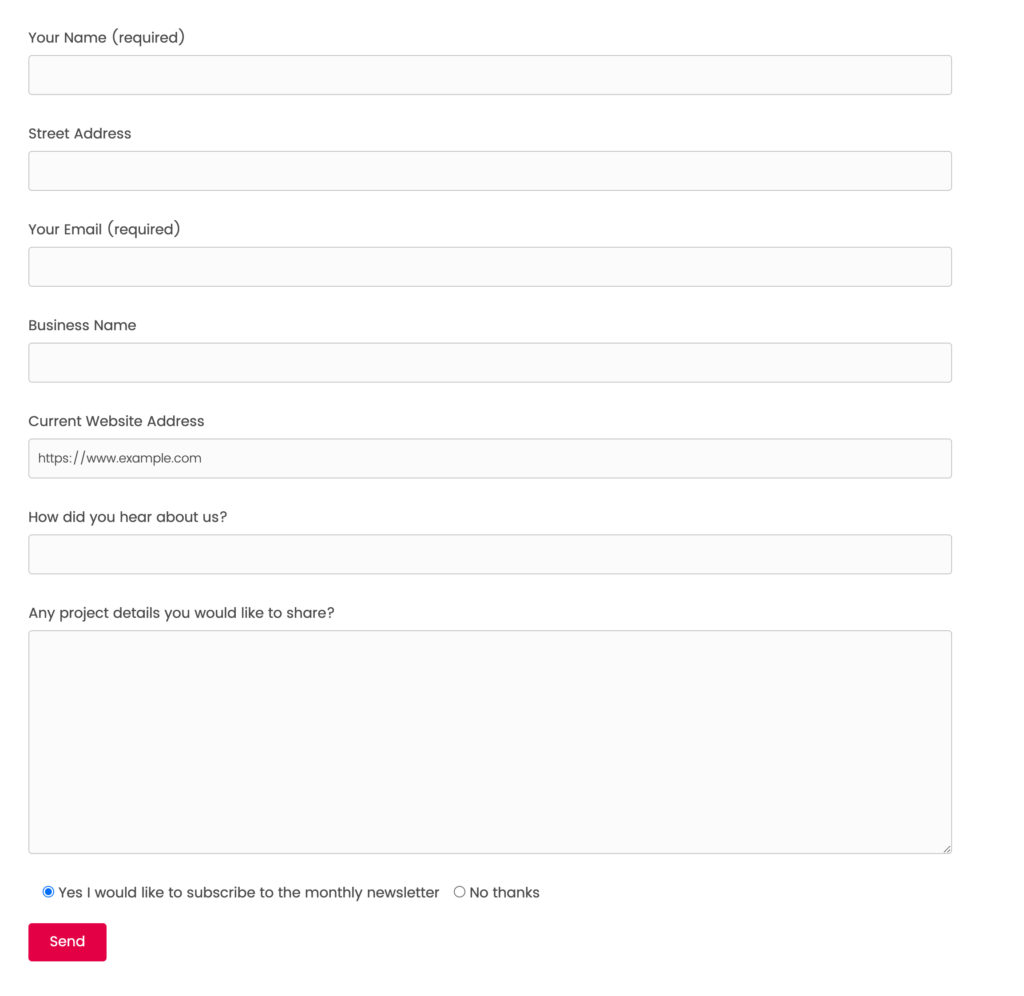This screenshot has width=1024, height=996.
Task: Select the Street Address input box
Action: tap(490, 170)
